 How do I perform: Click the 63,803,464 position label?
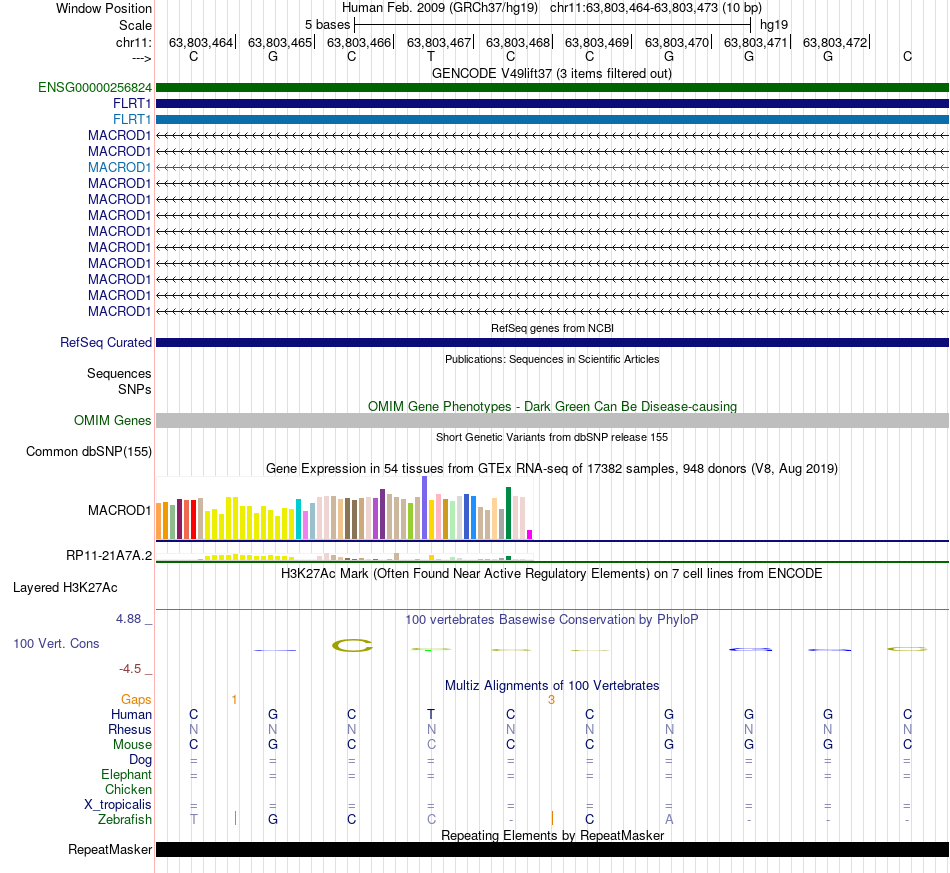201,42
